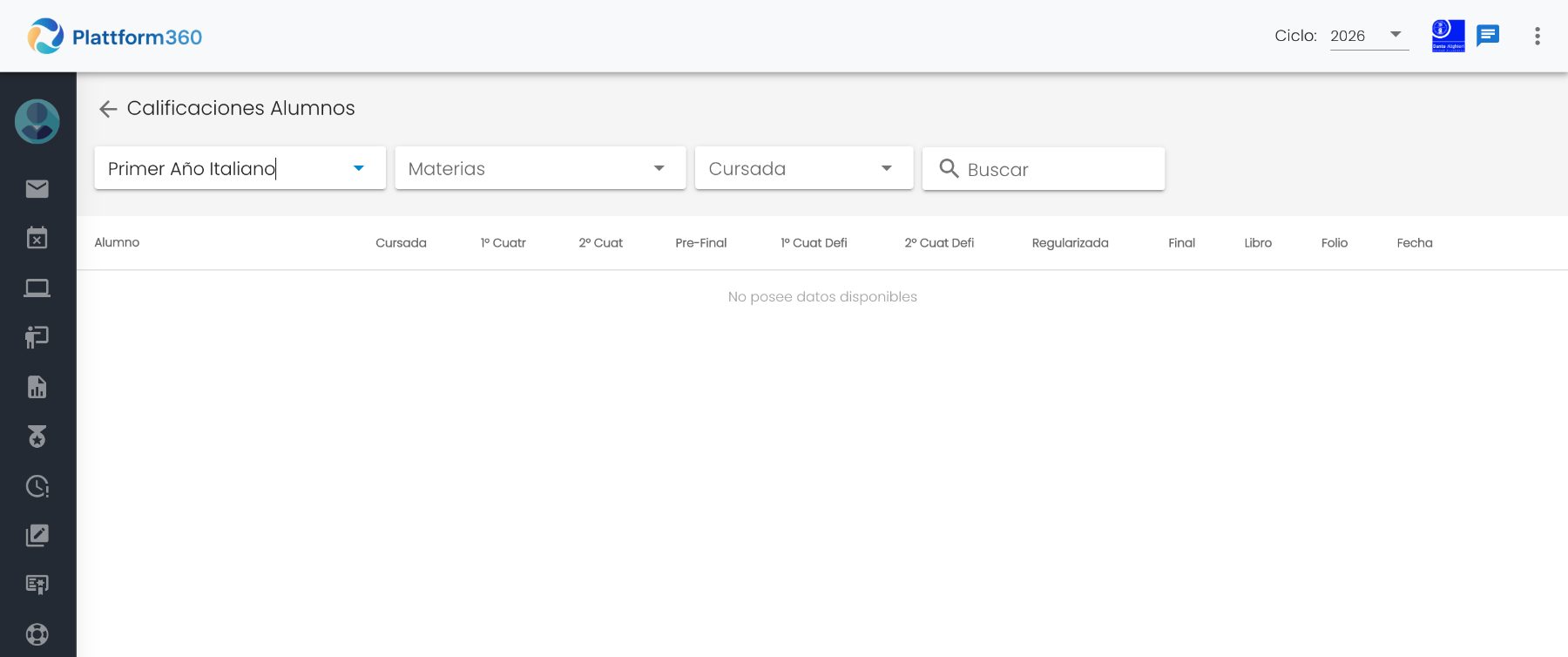Click the Fecha column header

click(x=1415, y=243)
